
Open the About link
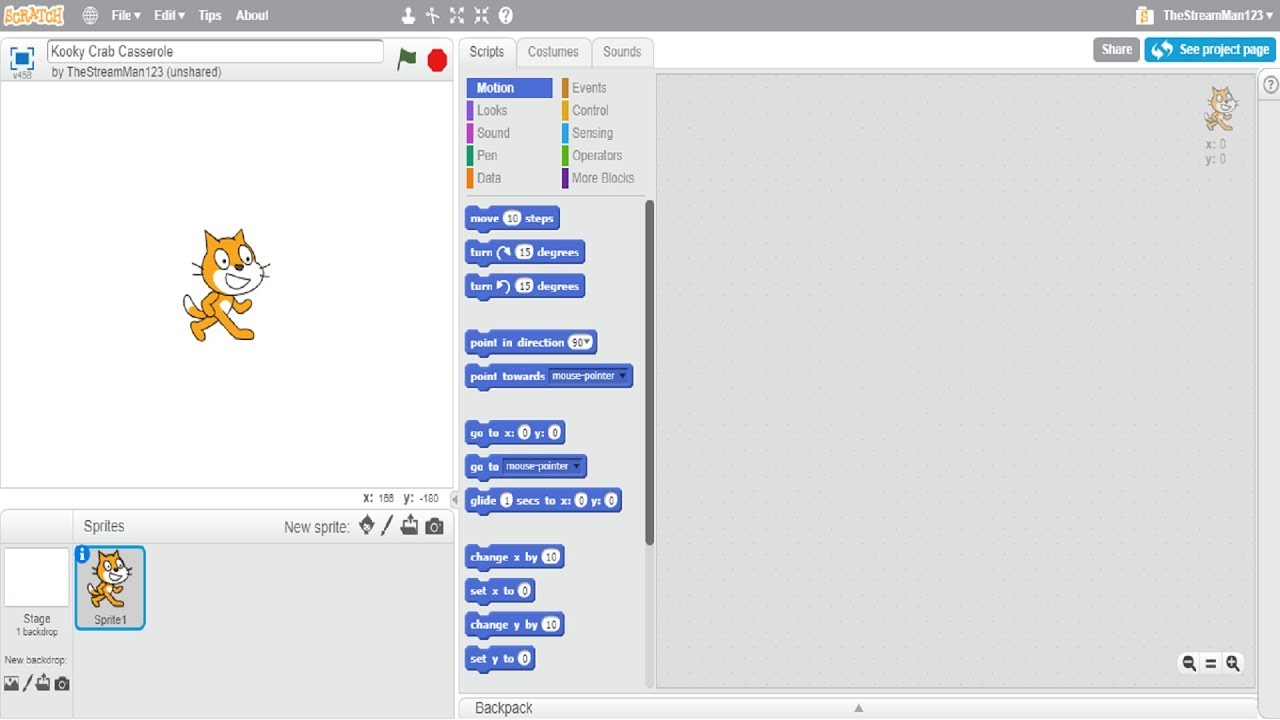(x=252, y=15)
